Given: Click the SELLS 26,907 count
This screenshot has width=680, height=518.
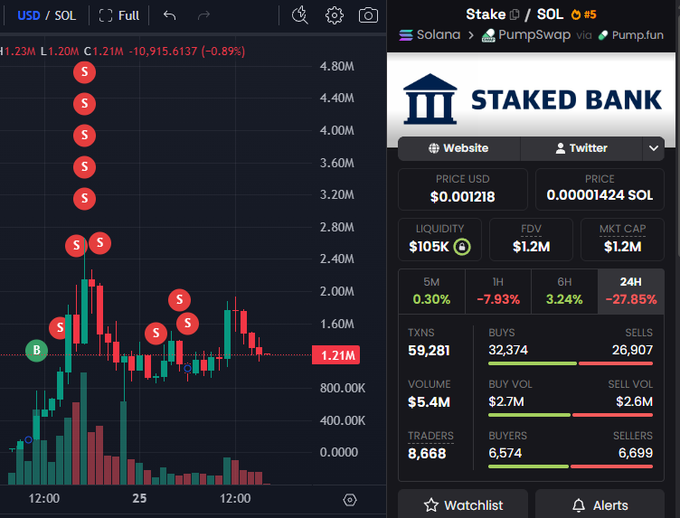Looking at the screenshot, I should 632,350.
